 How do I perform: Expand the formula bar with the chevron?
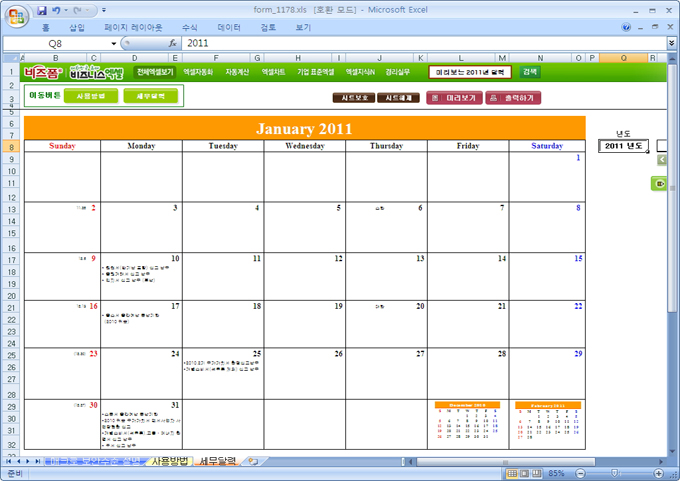point(671,43)
